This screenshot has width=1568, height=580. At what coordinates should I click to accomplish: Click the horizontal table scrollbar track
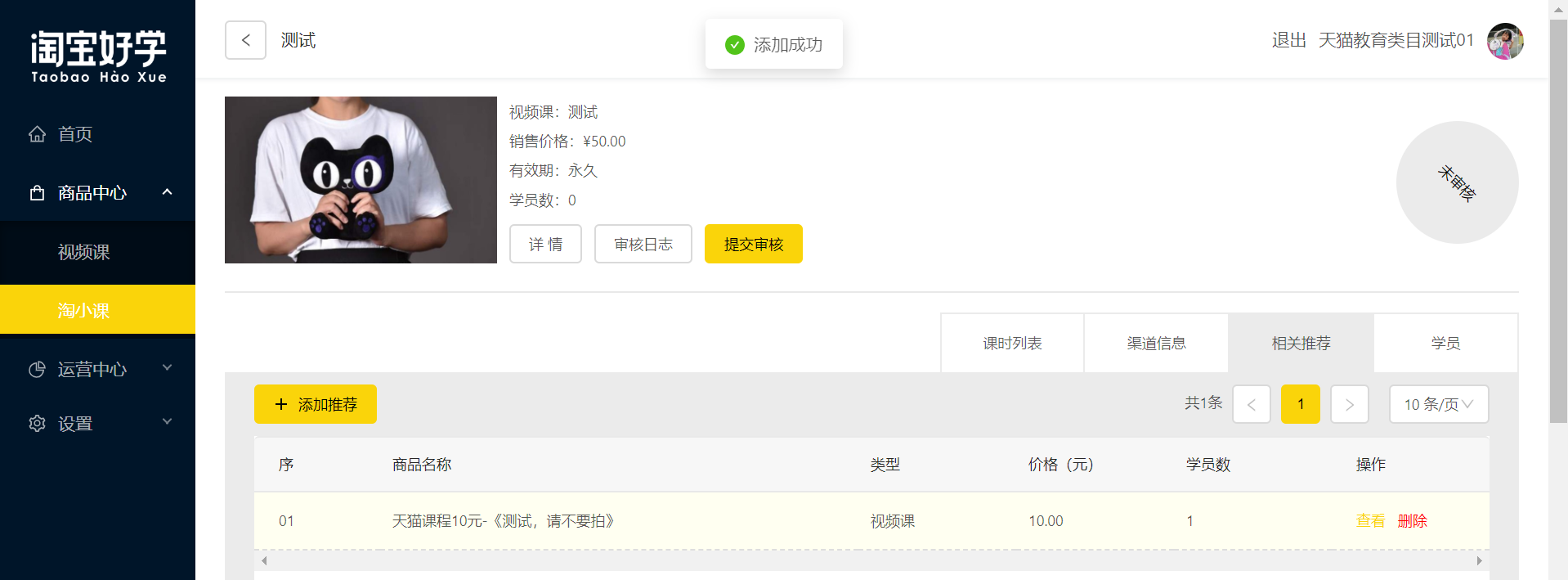[871, 560]
